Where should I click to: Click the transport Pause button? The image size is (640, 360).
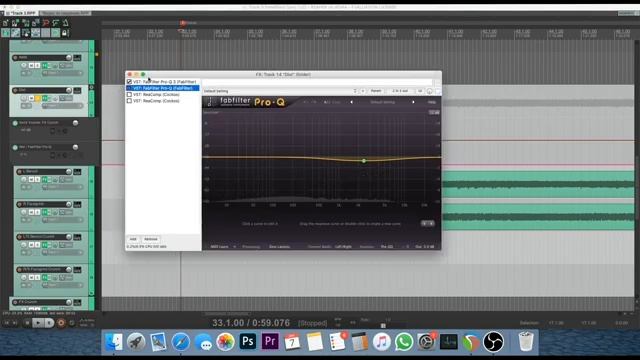49,322
